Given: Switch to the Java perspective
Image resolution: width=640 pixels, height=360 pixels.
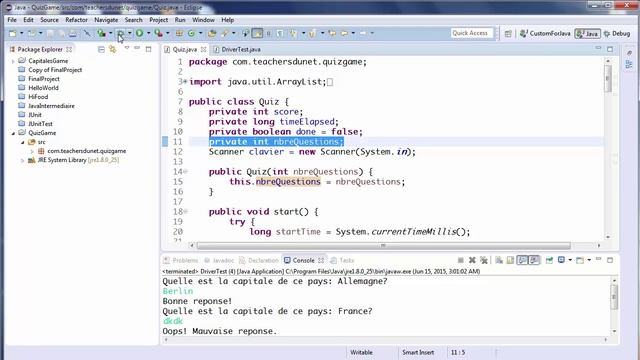Looking at the screenshot, I should click(587, 33).
